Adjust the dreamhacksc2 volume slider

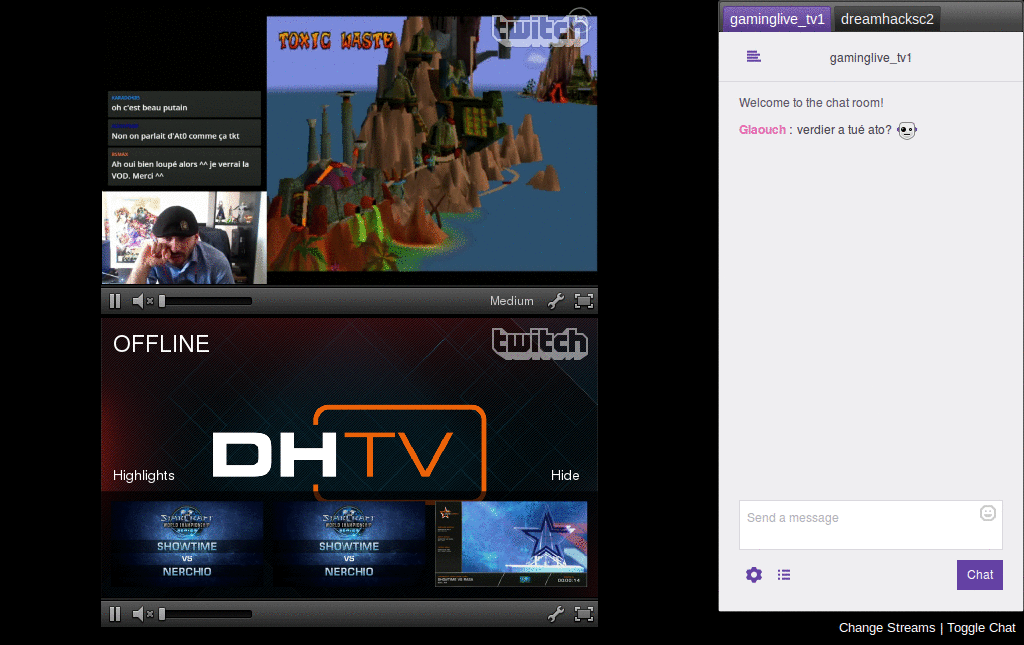pos(206,614)
